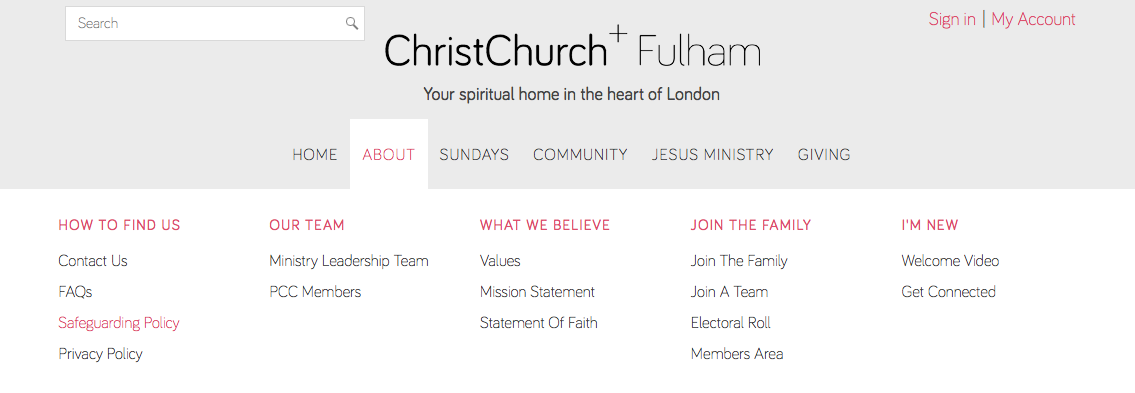Open the COMMUNITY menu

pos(580,155)
